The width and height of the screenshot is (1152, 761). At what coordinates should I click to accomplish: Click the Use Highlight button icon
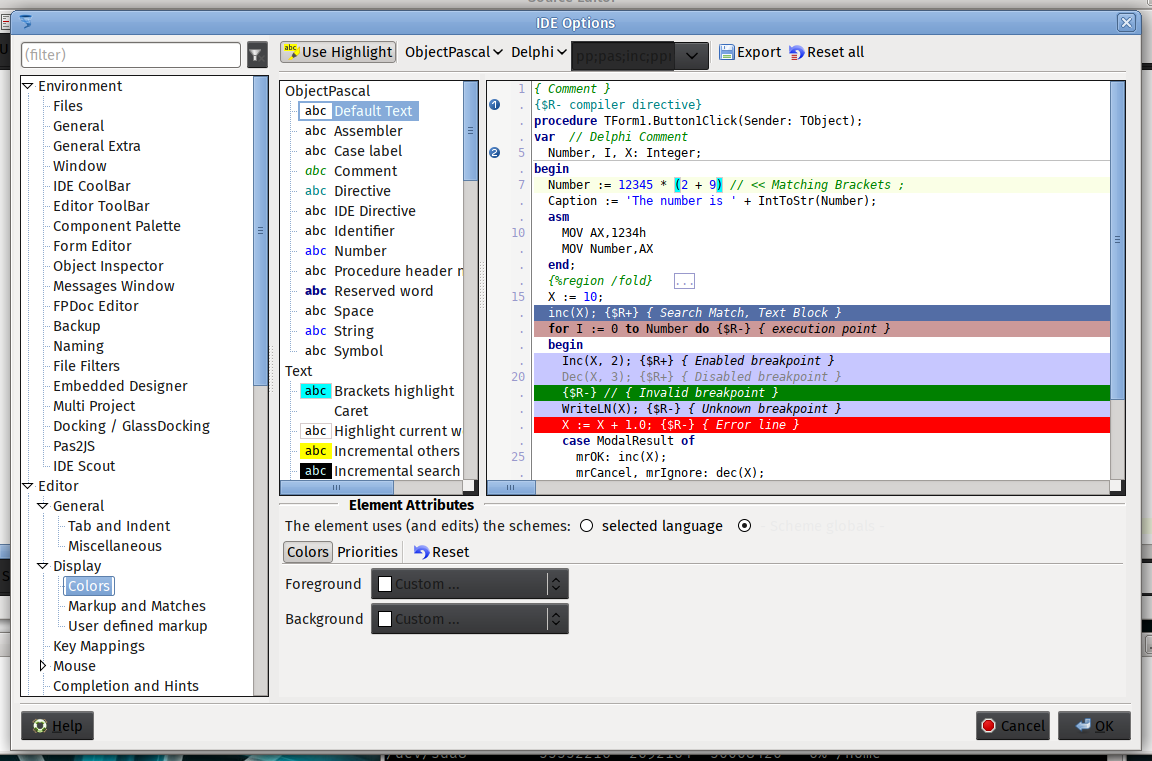tap(291, 51)
